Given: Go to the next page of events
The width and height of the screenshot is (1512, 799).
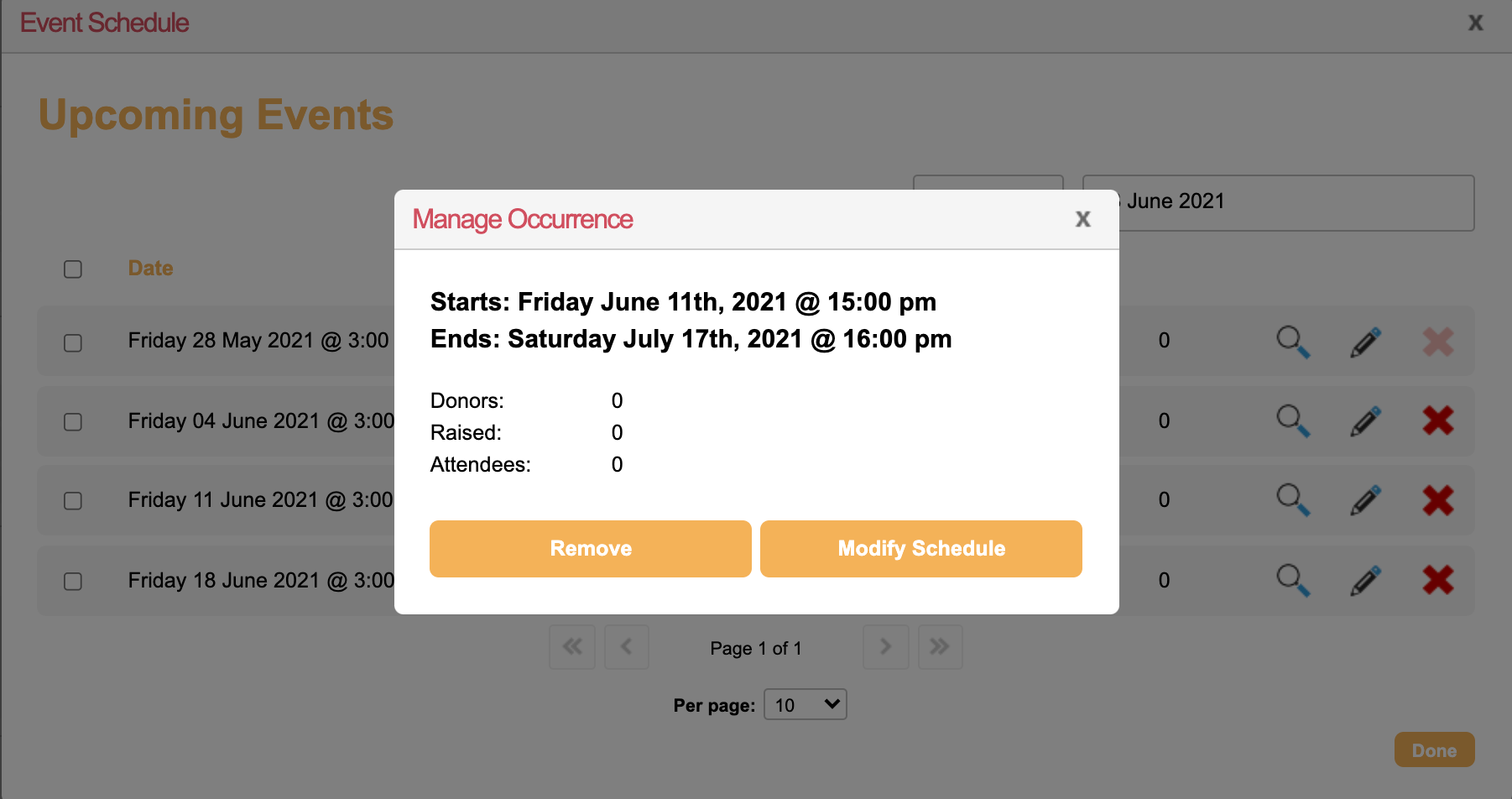Looking at the screenshot, I should [x=885, y=647].
